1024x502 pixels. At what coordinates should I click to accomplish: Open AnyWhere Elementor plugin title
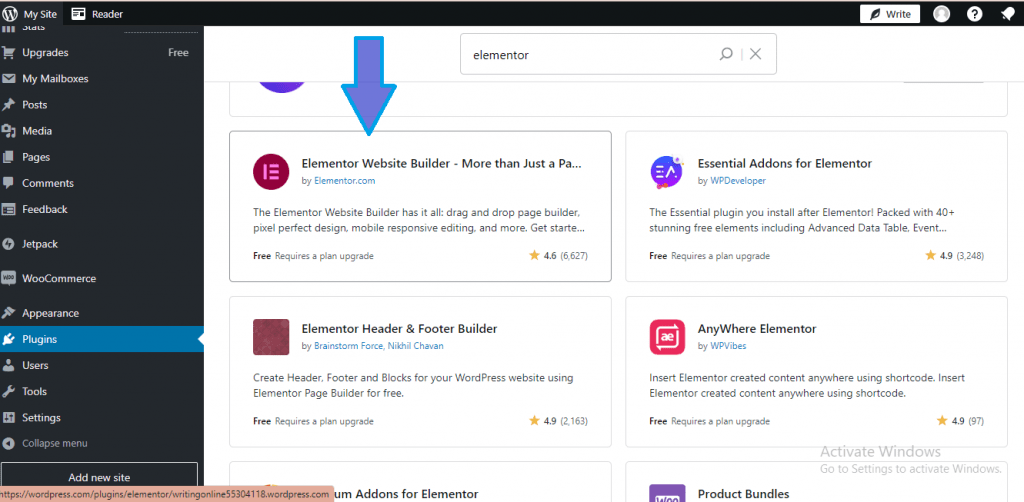pos(757,329)
